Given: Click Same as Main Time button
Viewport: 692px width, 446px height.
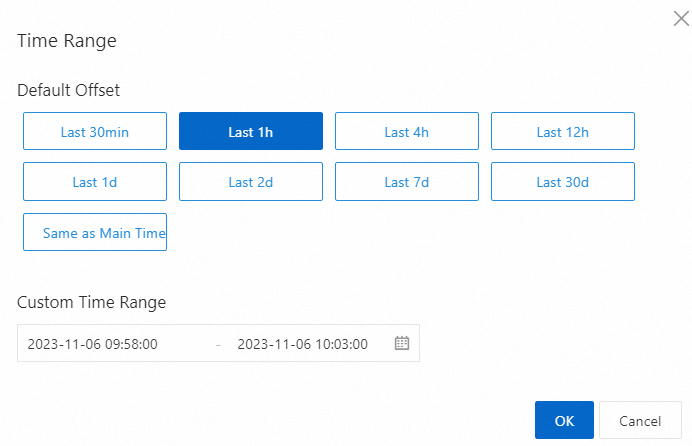Looking at the screenshot, I should click(95, 232).
